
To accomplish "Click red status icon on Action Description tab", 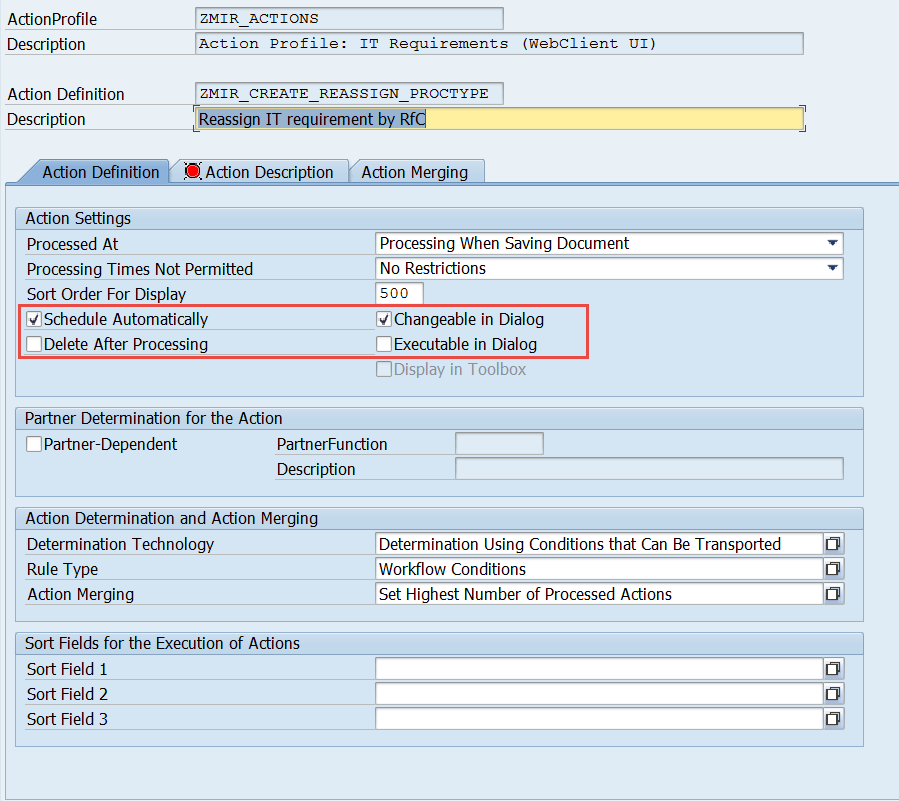I will (x=192, y=172).
